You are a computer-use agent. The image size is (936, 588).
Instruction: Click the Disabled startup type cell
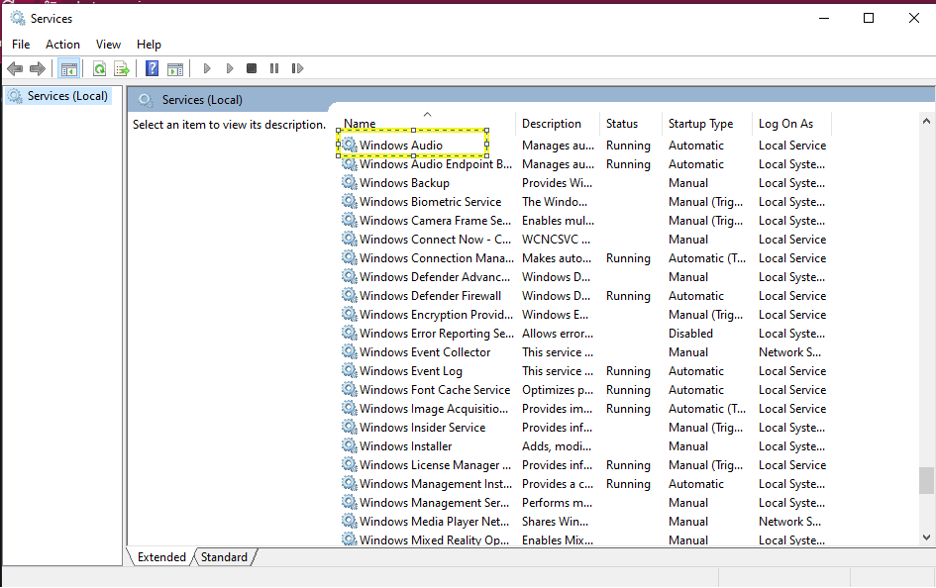[690, 333]
